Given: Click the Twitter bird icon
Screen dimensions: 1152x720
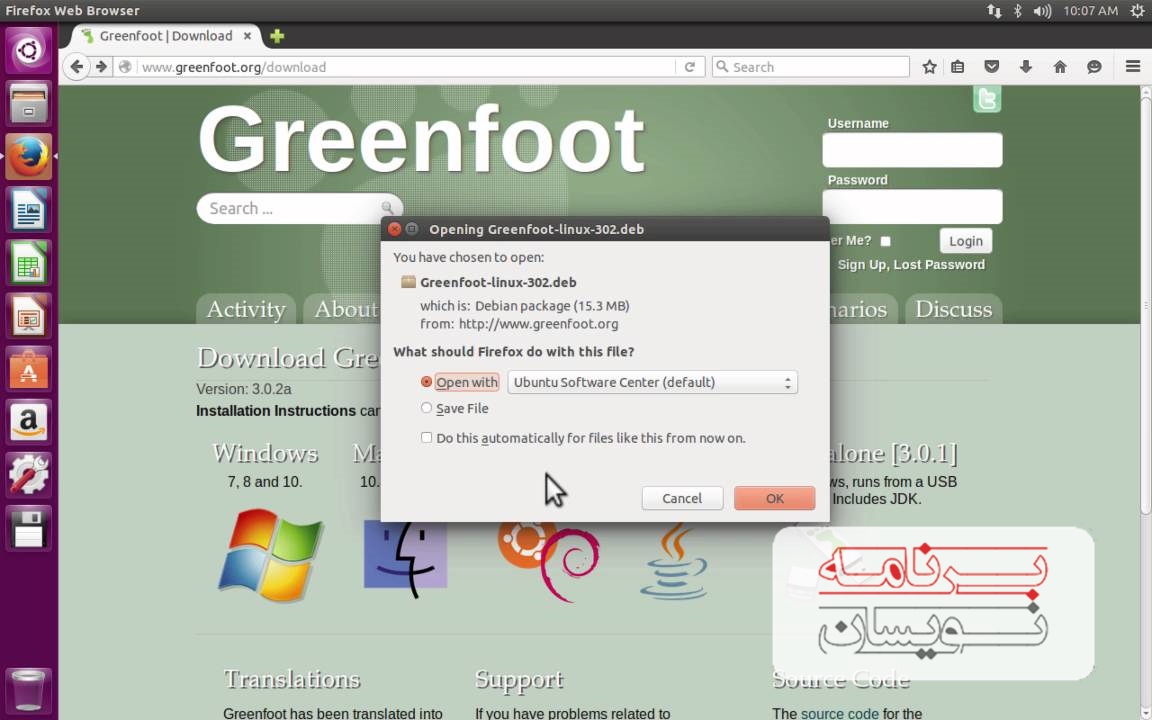Looking at the screenshot, I should tap(986, 99).
